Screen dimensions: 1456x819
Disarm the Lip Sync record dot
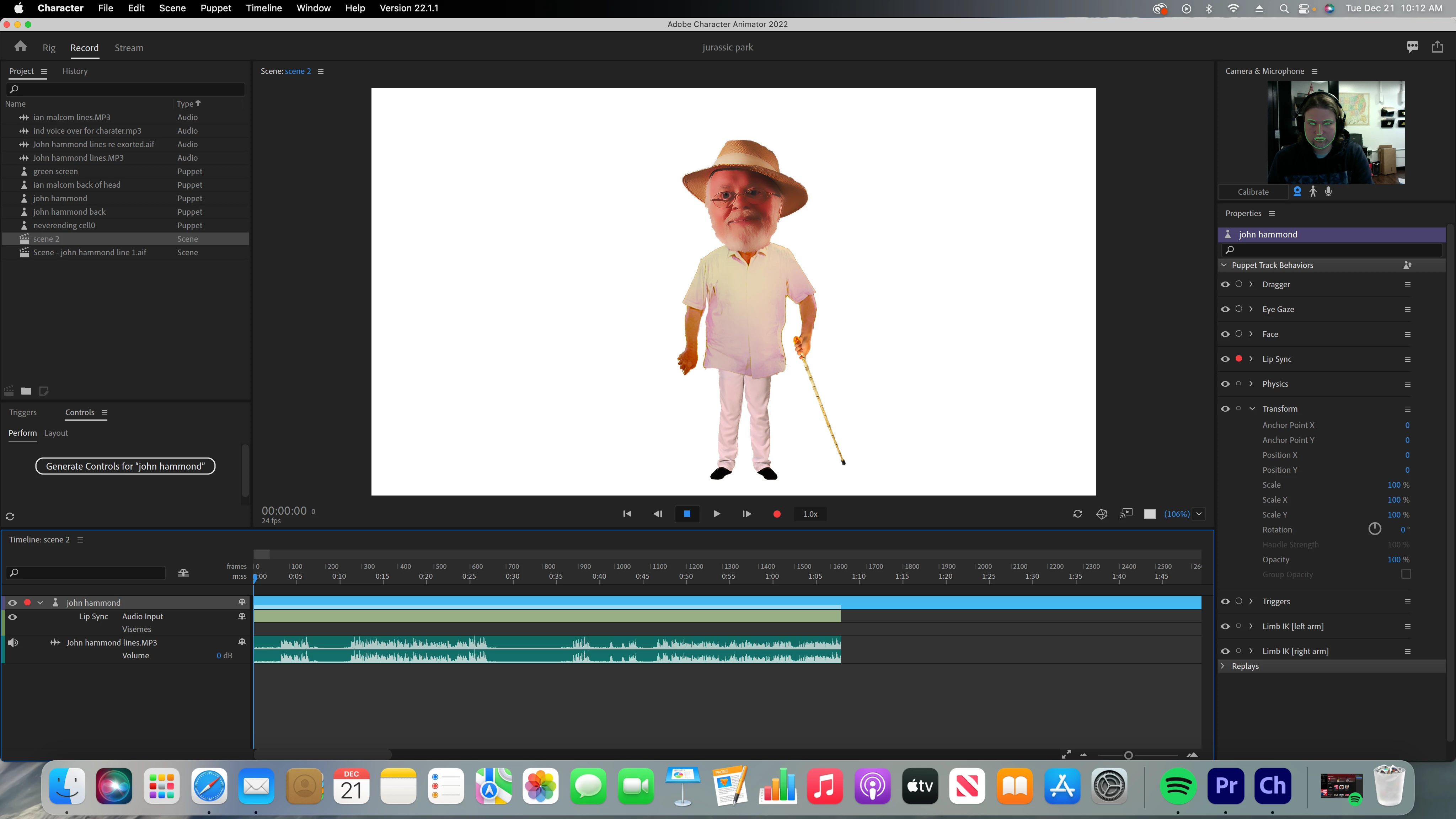(x=1238, y=359)
